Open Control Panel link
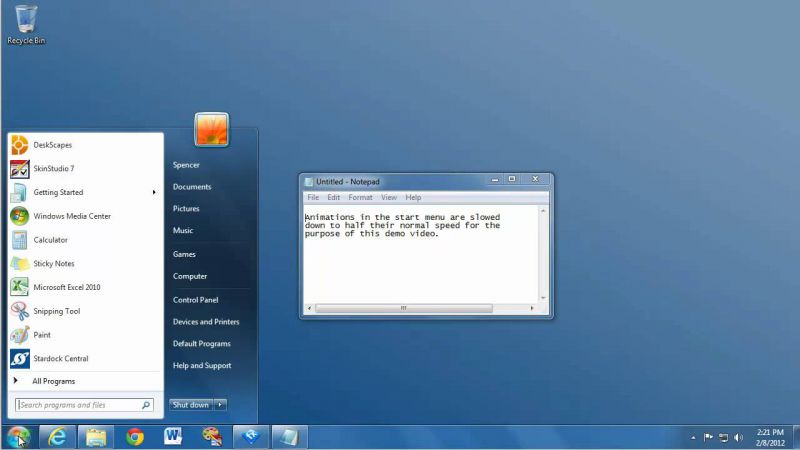 (x=195, y=300)
